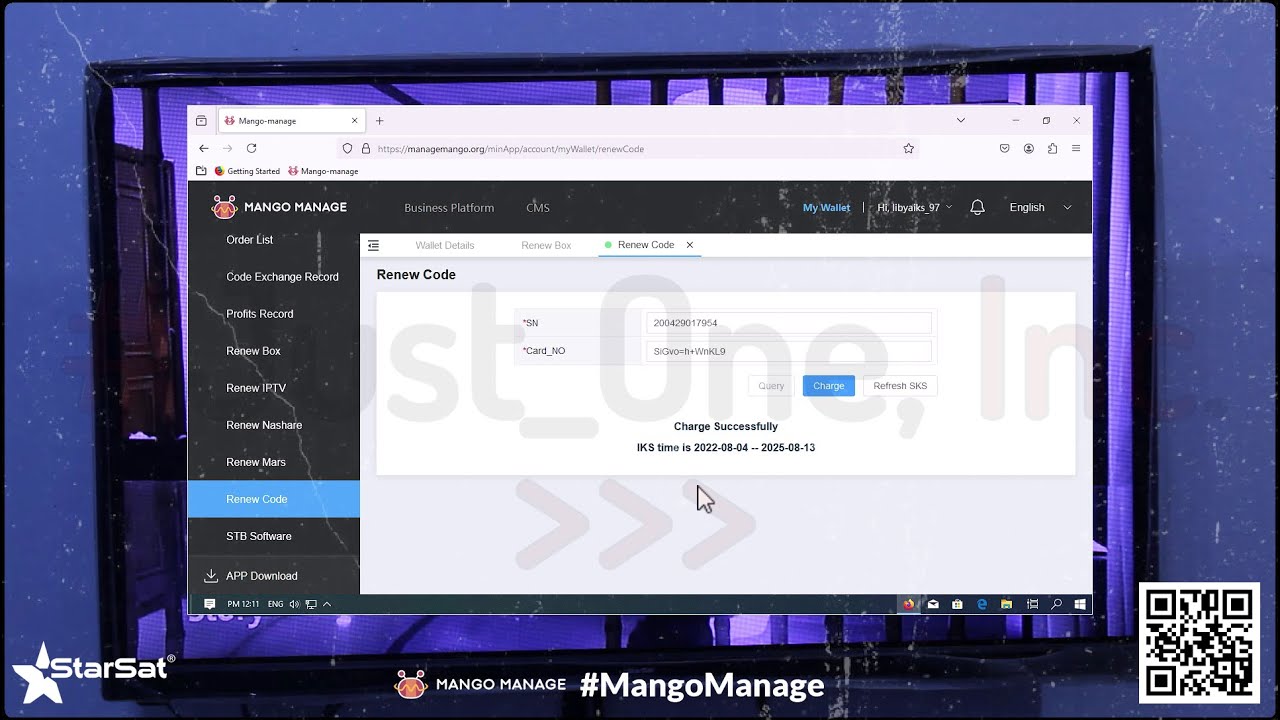The width and height of the screenshot is (1280, 720).
Task: Show tracking protection shield info
Action: 347,148
